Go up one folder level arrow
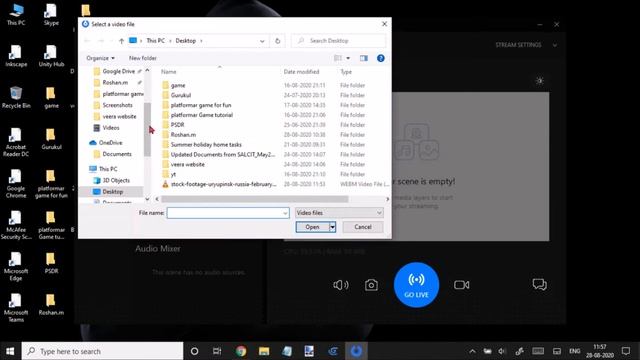This screenshot has width=640, height=360. [x=121, y=41]
